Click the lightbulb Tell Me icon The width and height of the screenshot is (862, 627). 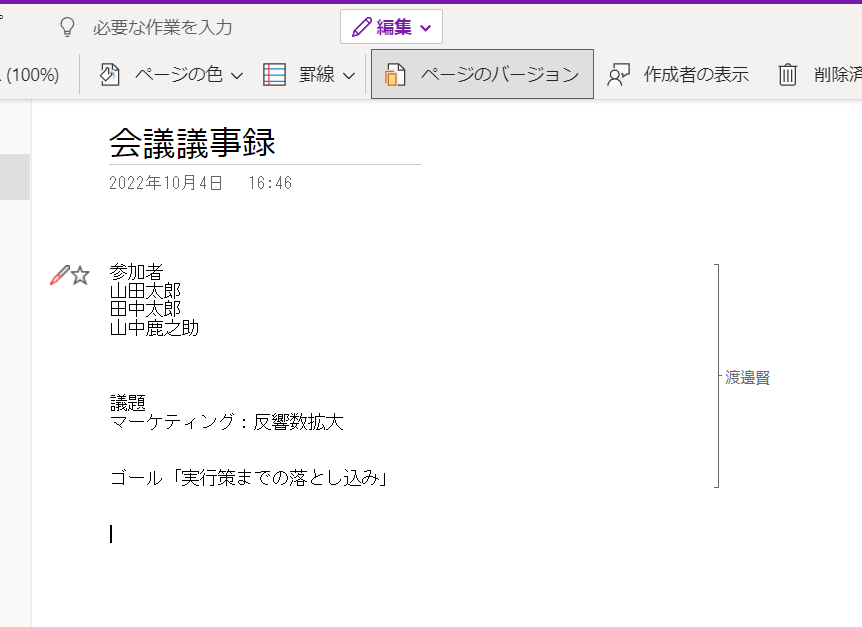[x=66, y=27]
